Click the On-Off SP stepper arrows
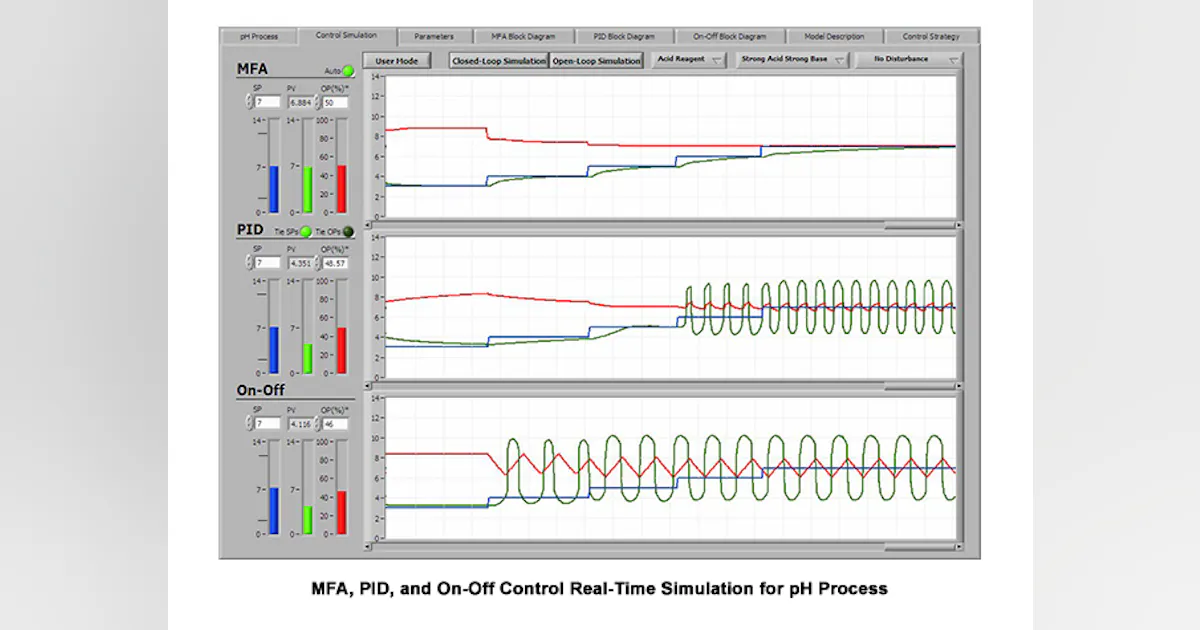 pos(250,424)
